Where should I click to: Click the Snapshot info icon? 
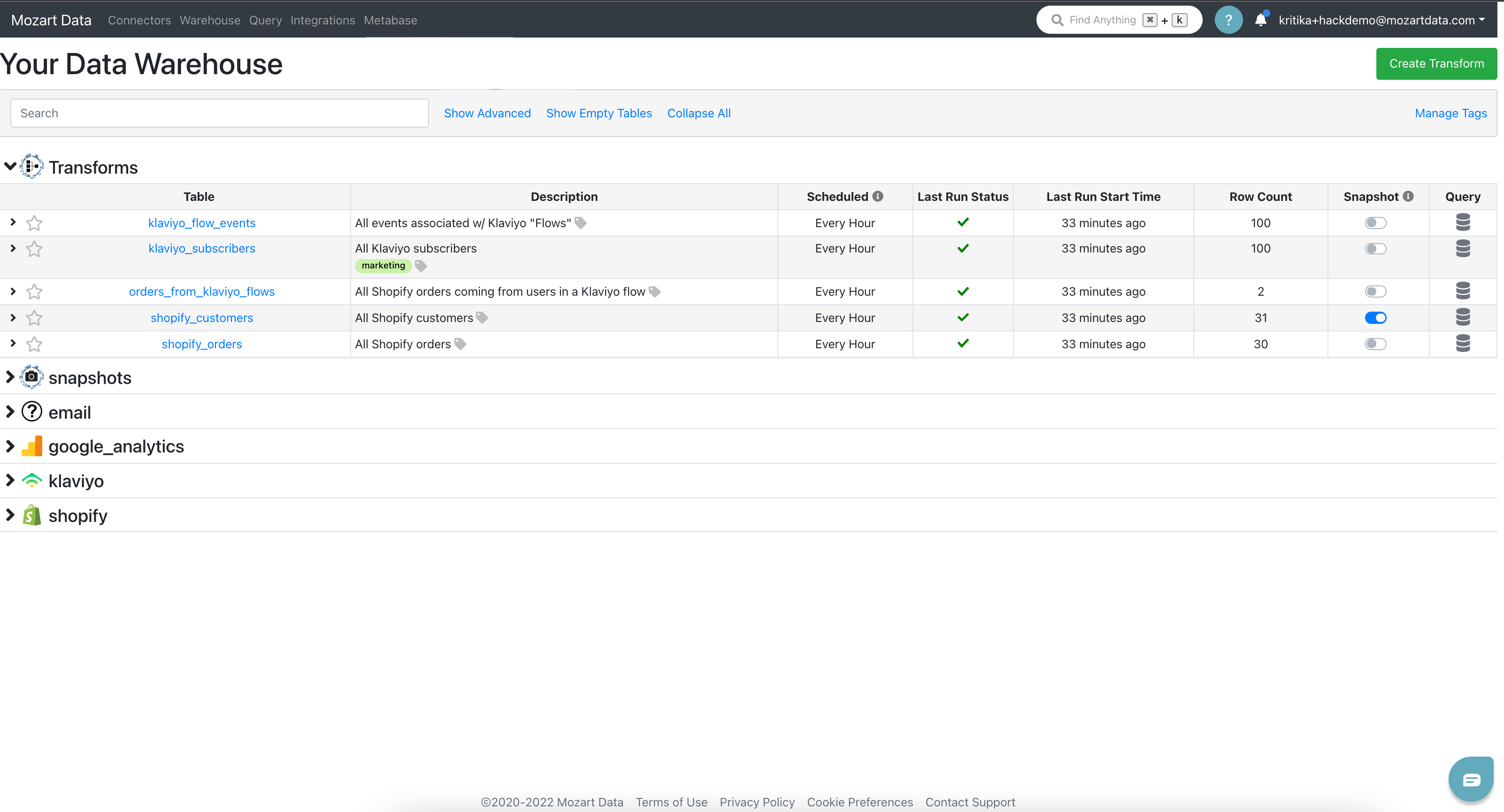pyautogui.click(x=1408, y=196)
